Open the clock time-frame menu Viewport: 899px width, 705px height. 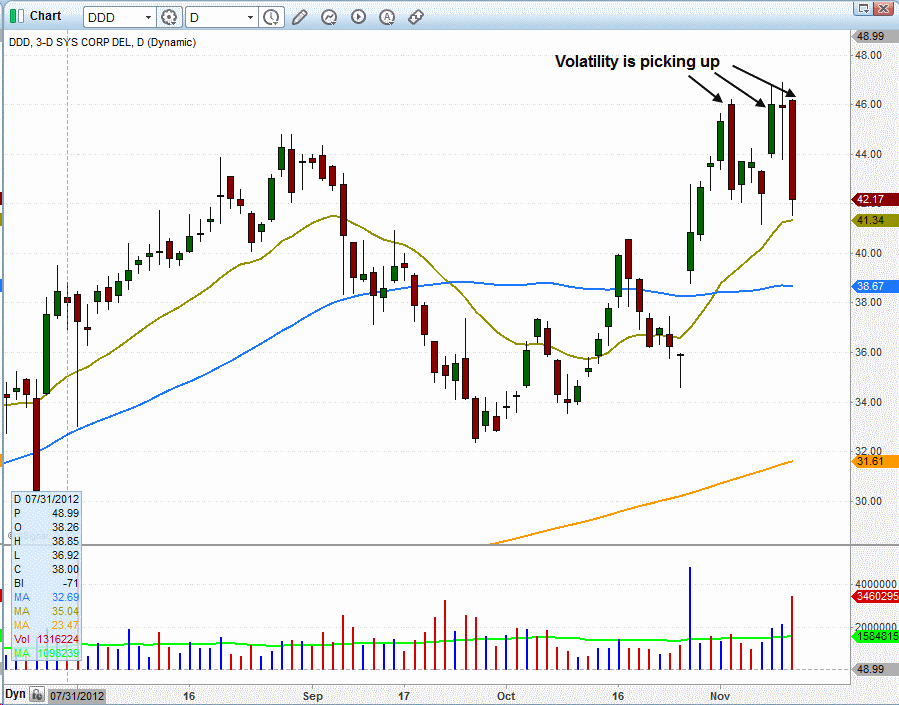[271, 17]
